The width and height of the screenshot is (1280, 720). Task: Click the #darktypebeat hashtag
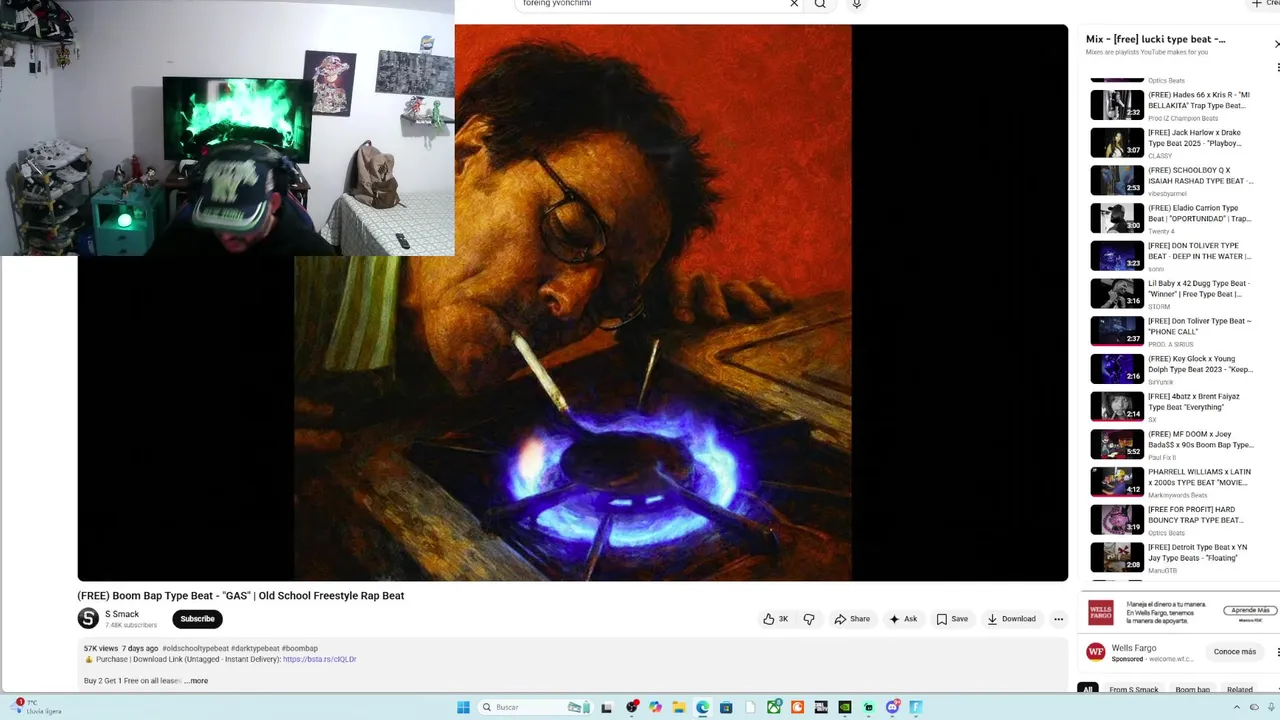(255, 648)
